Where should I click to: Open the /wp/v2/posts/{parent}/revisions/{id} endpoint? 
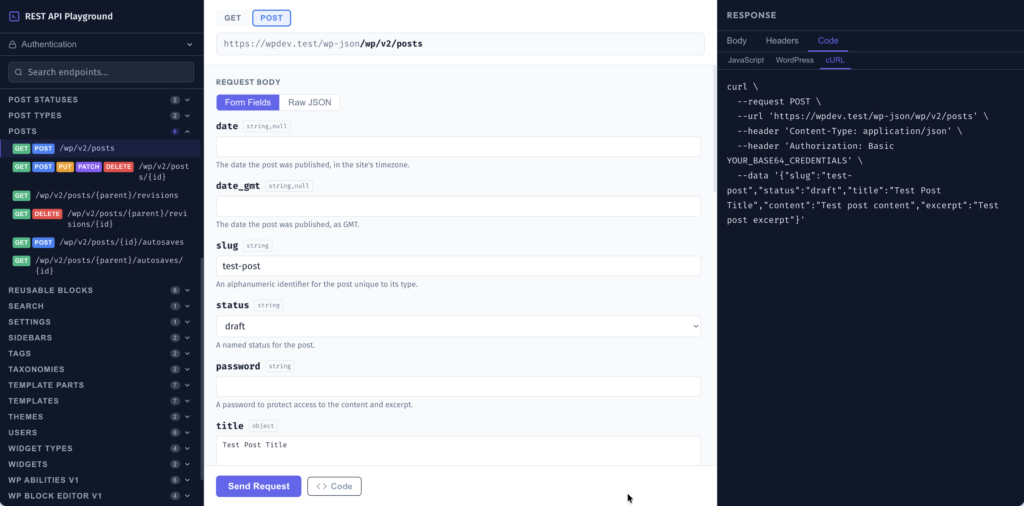coord(101,219)
